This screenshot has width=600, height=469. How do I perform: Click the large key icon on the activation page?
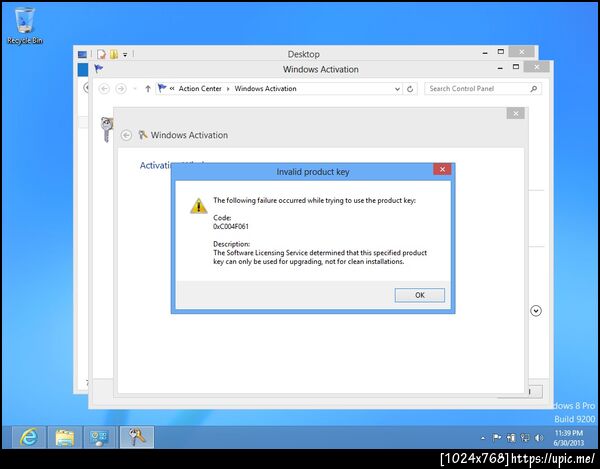click(107, 129)
